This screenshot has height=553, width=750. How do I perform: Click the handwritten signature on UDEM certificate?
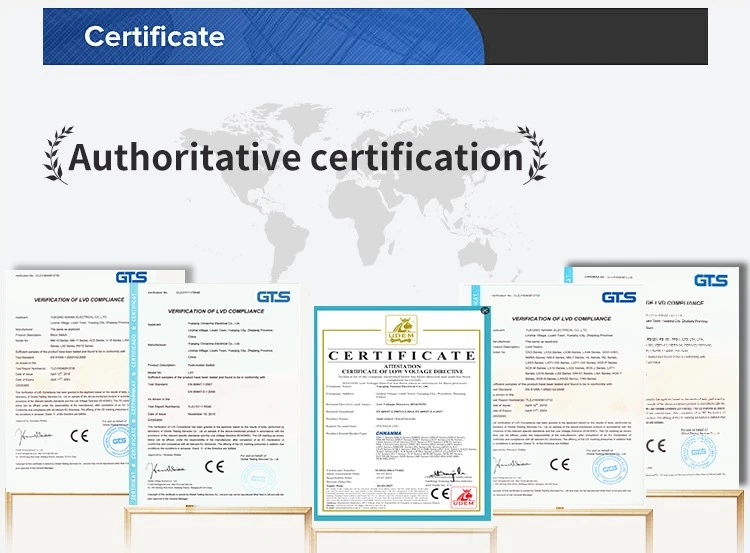446,475
